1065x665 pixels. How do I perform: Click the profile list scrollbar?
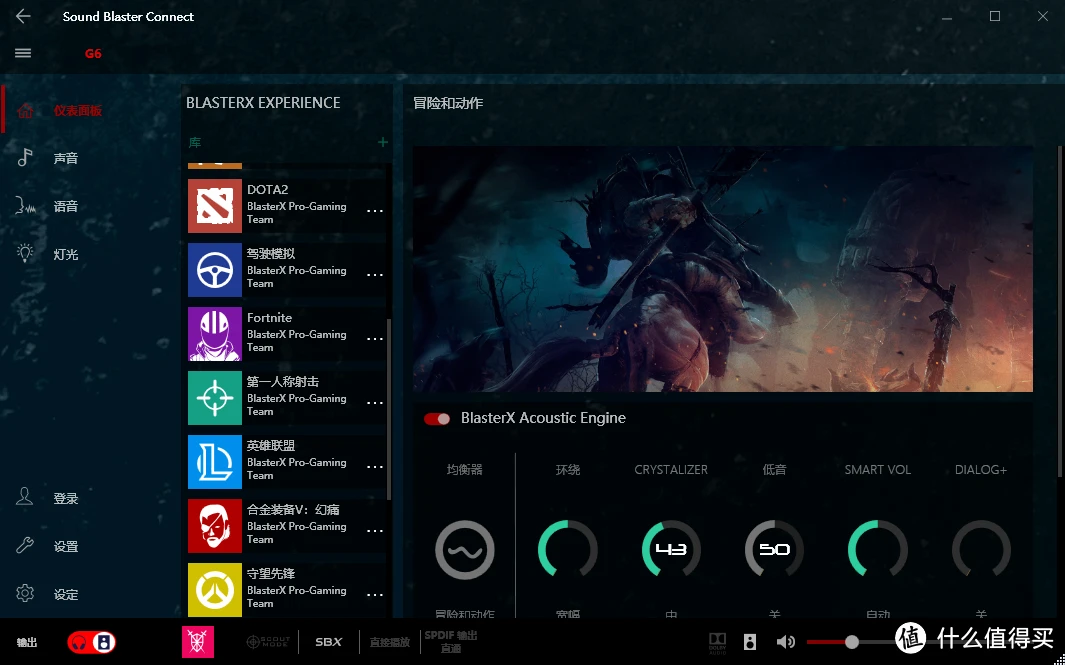tap(389, 410)
